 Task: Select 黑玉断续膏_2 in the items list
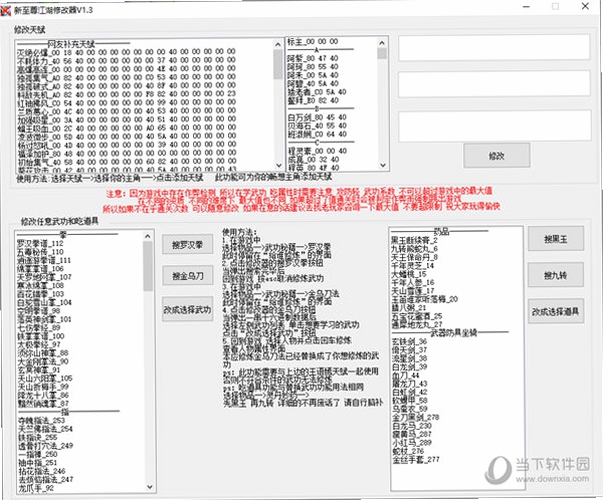coord(414,240)
